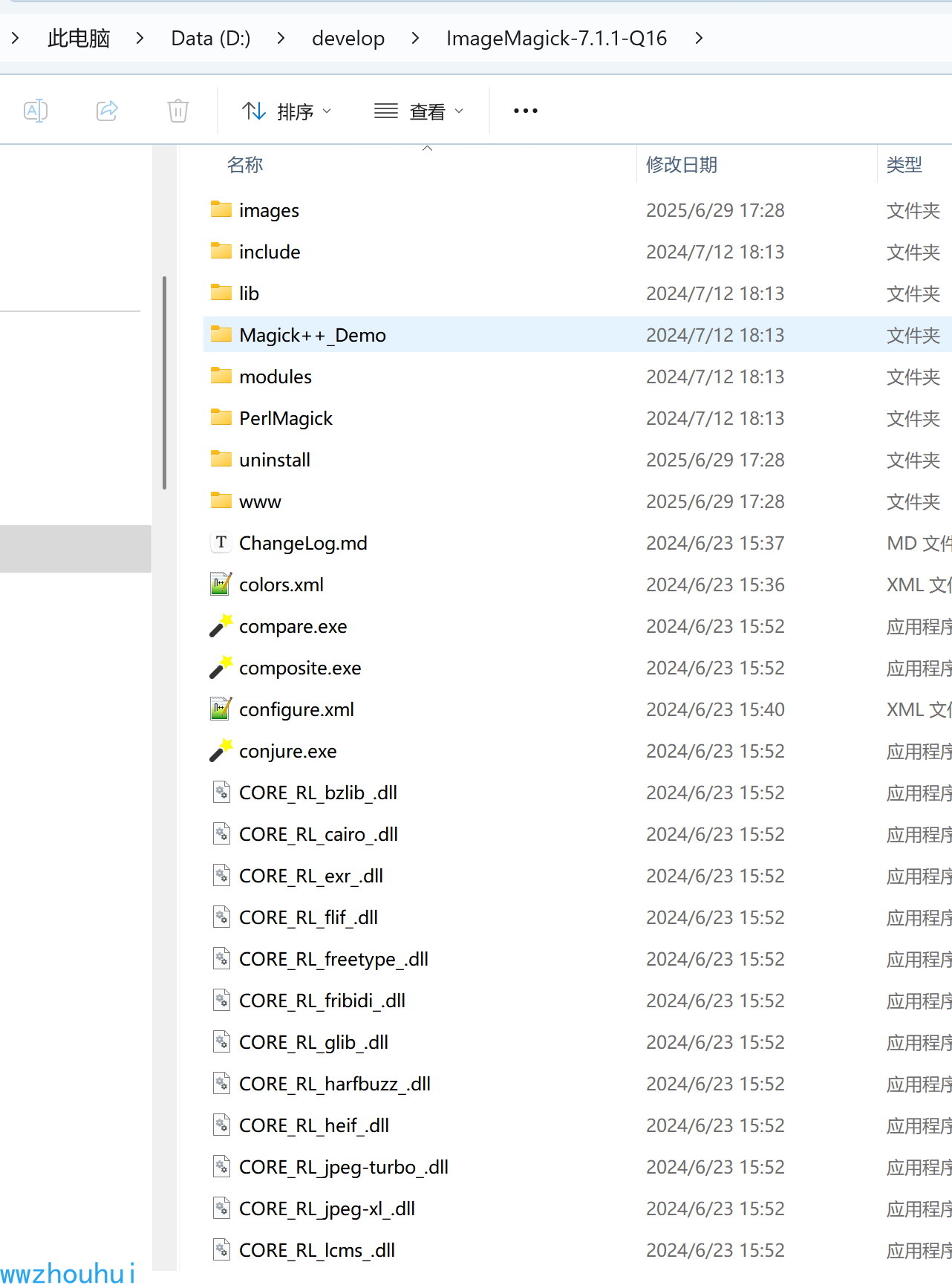Click the www folder icon
The height and width of the screenshot is (1288, 952).
[x=221, y=501]
